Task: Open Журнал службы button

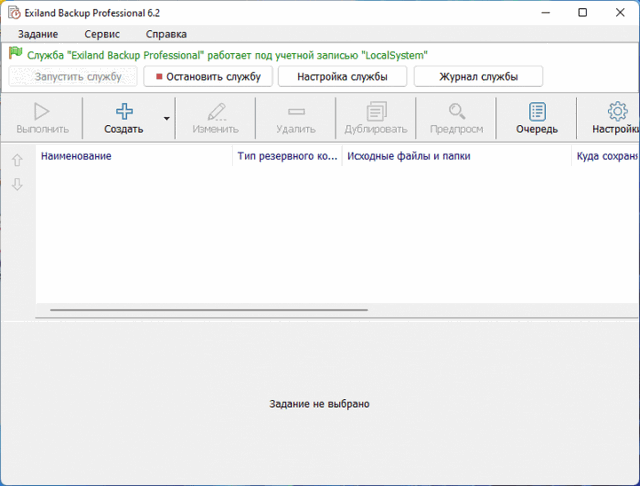Action: (x=478, y=76)
